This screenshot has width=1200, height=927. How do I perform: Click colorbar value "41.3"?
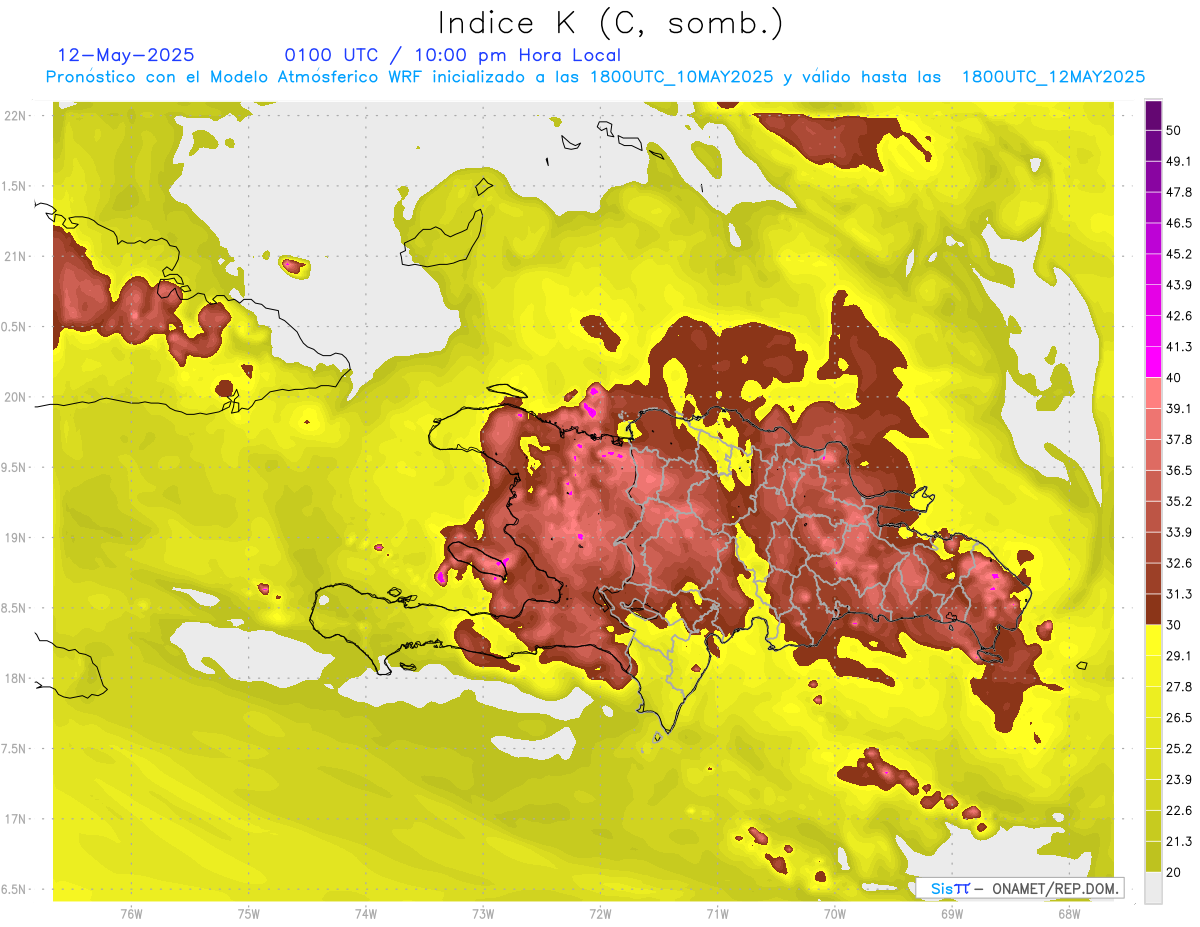point(1178,347)
